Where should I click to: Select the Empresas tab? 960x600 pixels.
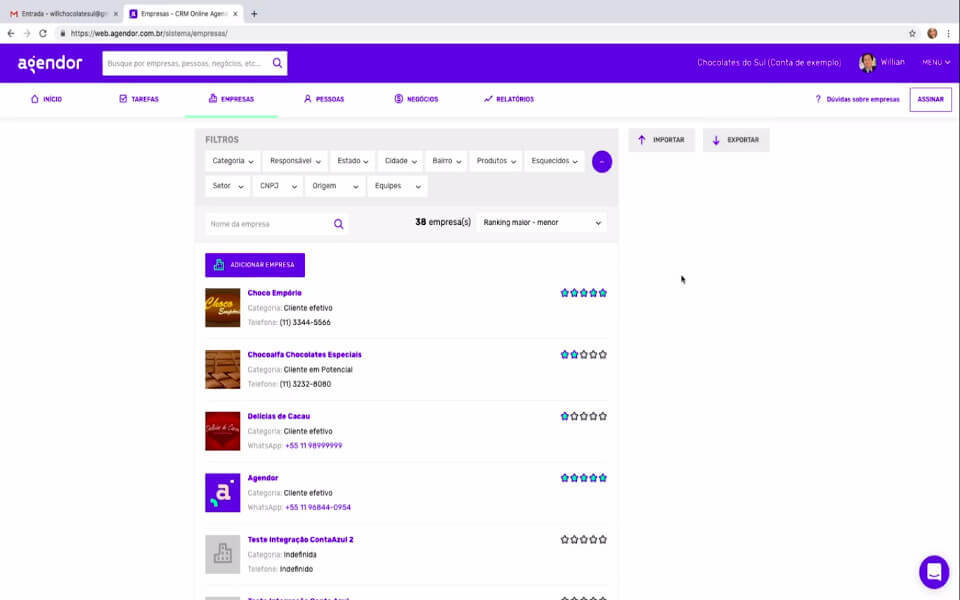coord(231,99)
